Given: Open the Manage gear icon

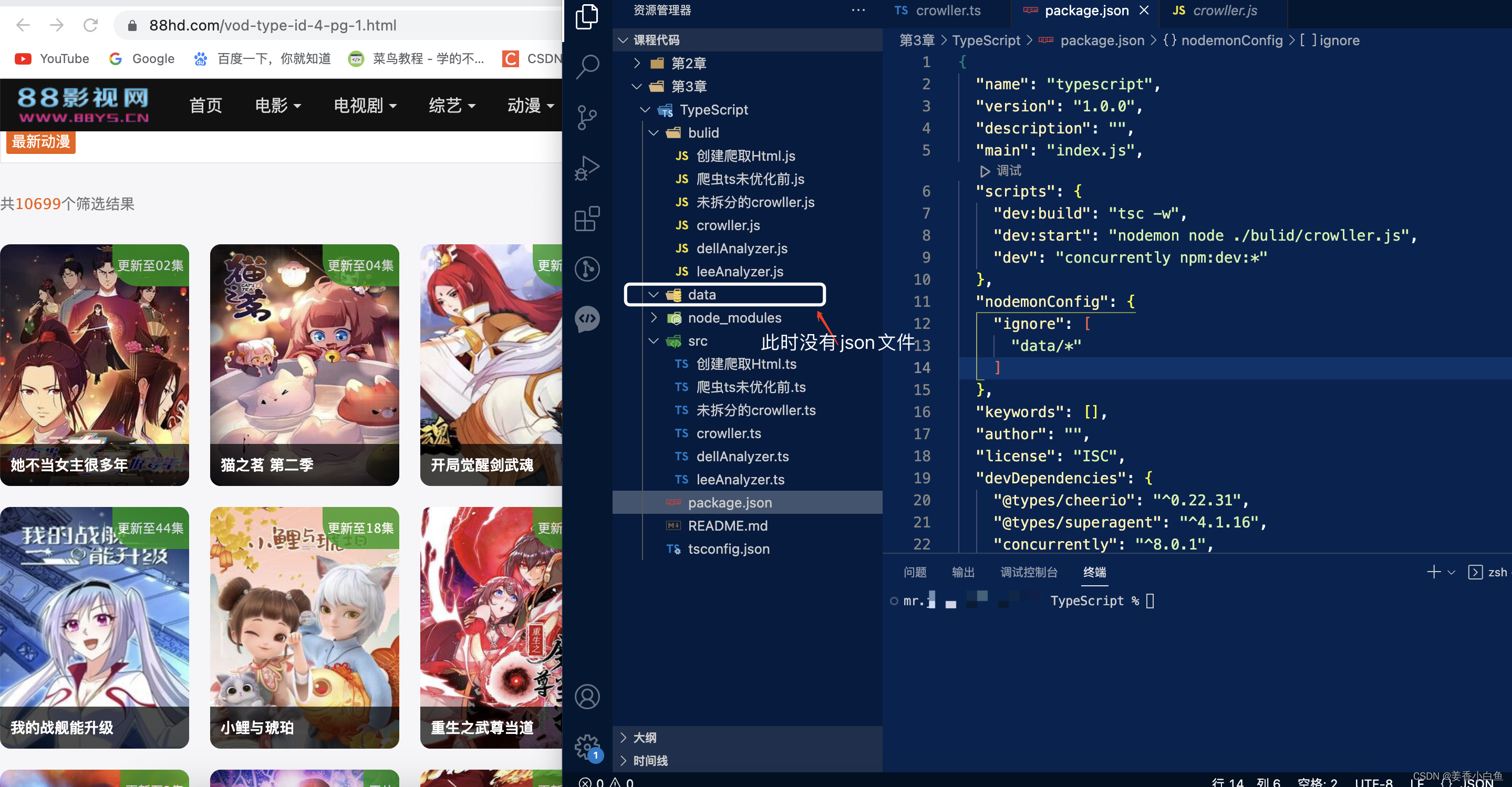Looking at the screenshot, I should coord(587,747).
